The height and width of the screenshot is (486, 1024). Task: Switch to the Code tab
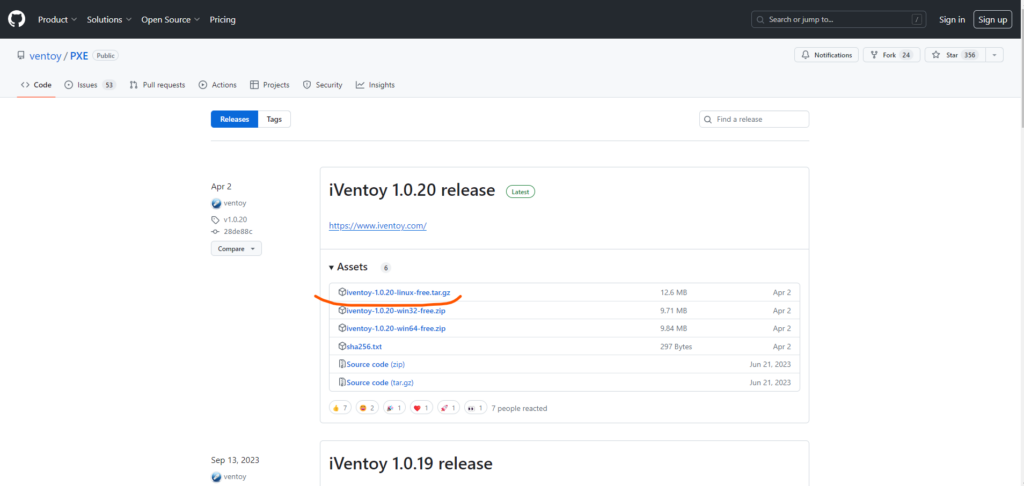[36, 85]
